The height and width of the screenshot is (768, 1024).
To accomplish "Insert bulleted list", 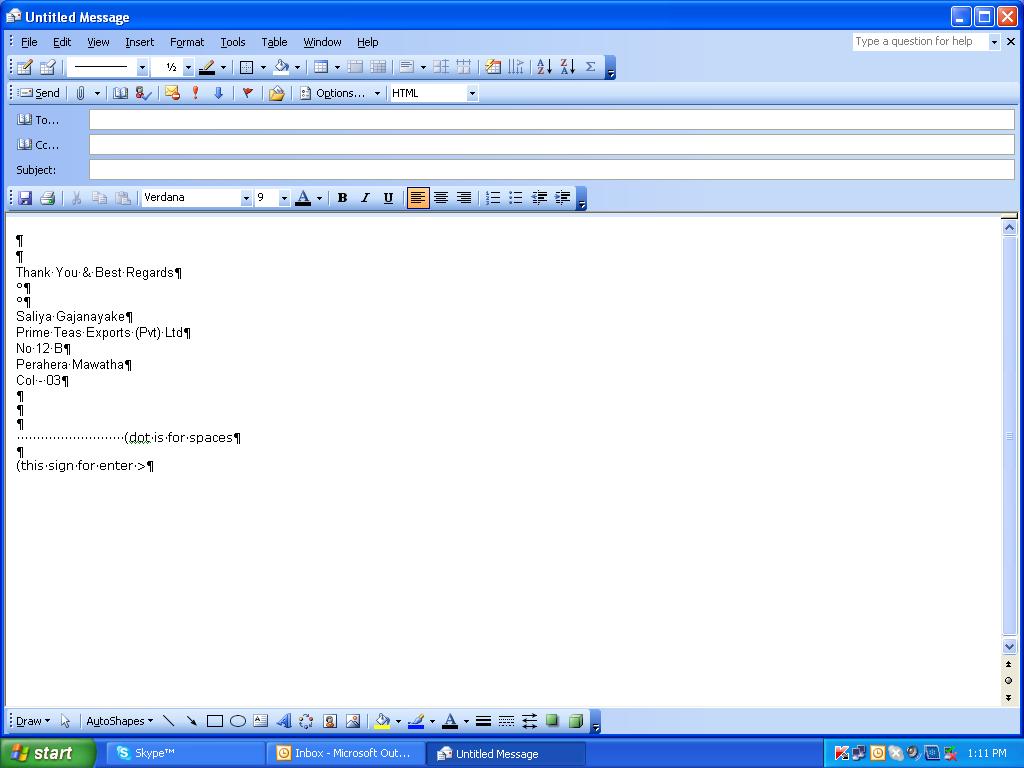I will (x=516, y=198).
